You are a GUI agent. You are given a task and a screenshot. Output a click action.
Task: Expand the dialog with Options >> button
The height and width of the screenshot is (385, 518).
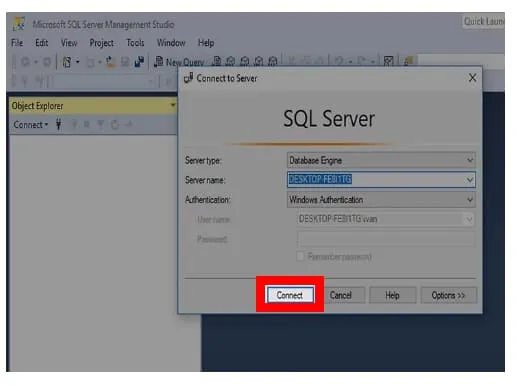coord(448,295)
